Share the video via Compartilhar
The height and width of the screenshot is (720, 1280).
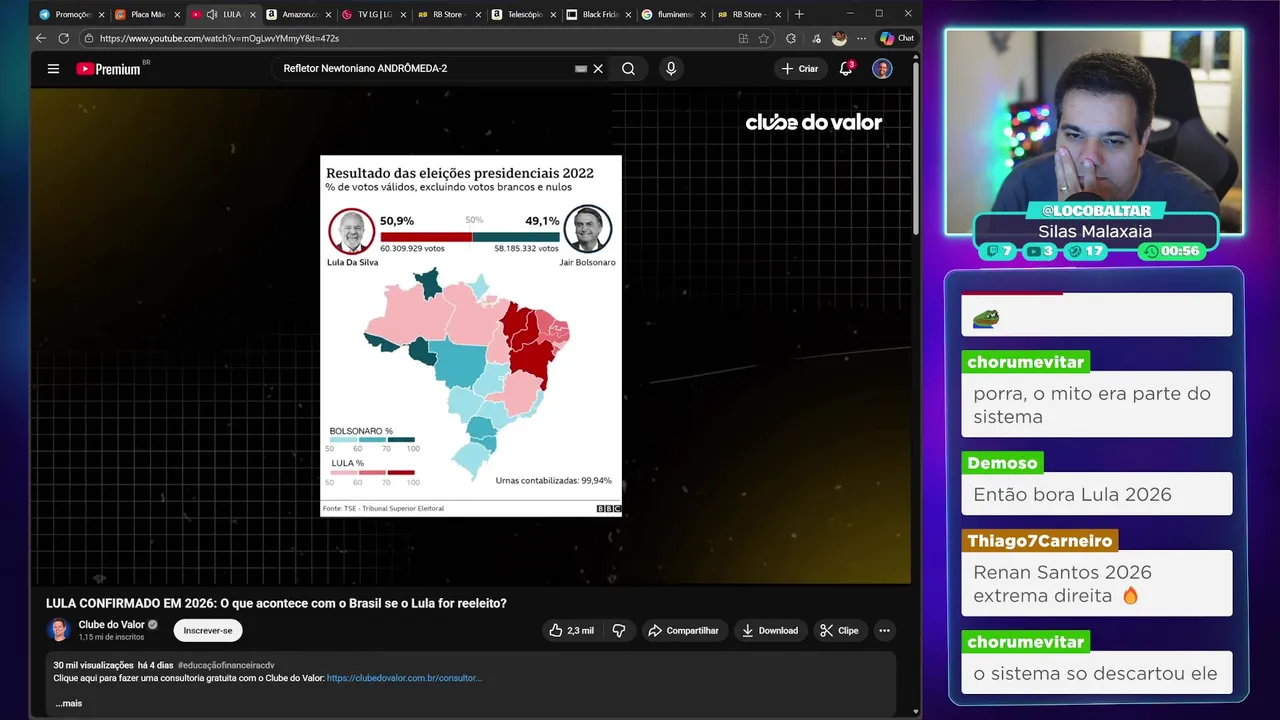tap(683, 630)
